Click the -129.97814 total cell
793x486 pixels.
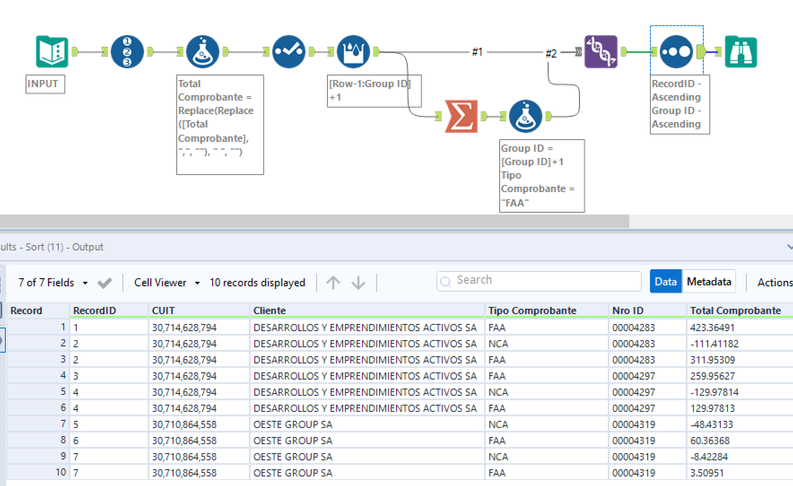point(740,392)
